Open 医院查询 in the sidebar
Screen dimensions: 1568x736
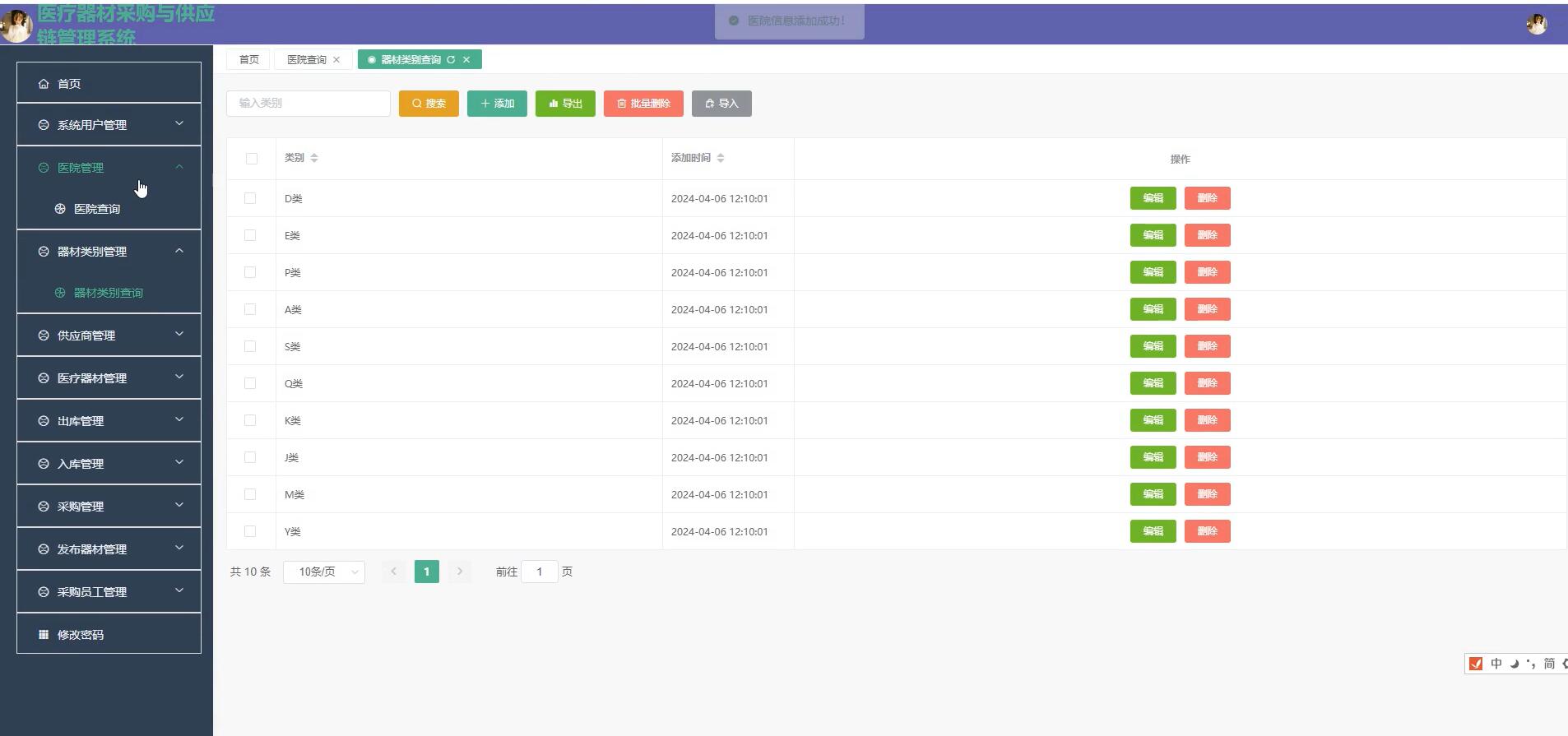[109, 209]
